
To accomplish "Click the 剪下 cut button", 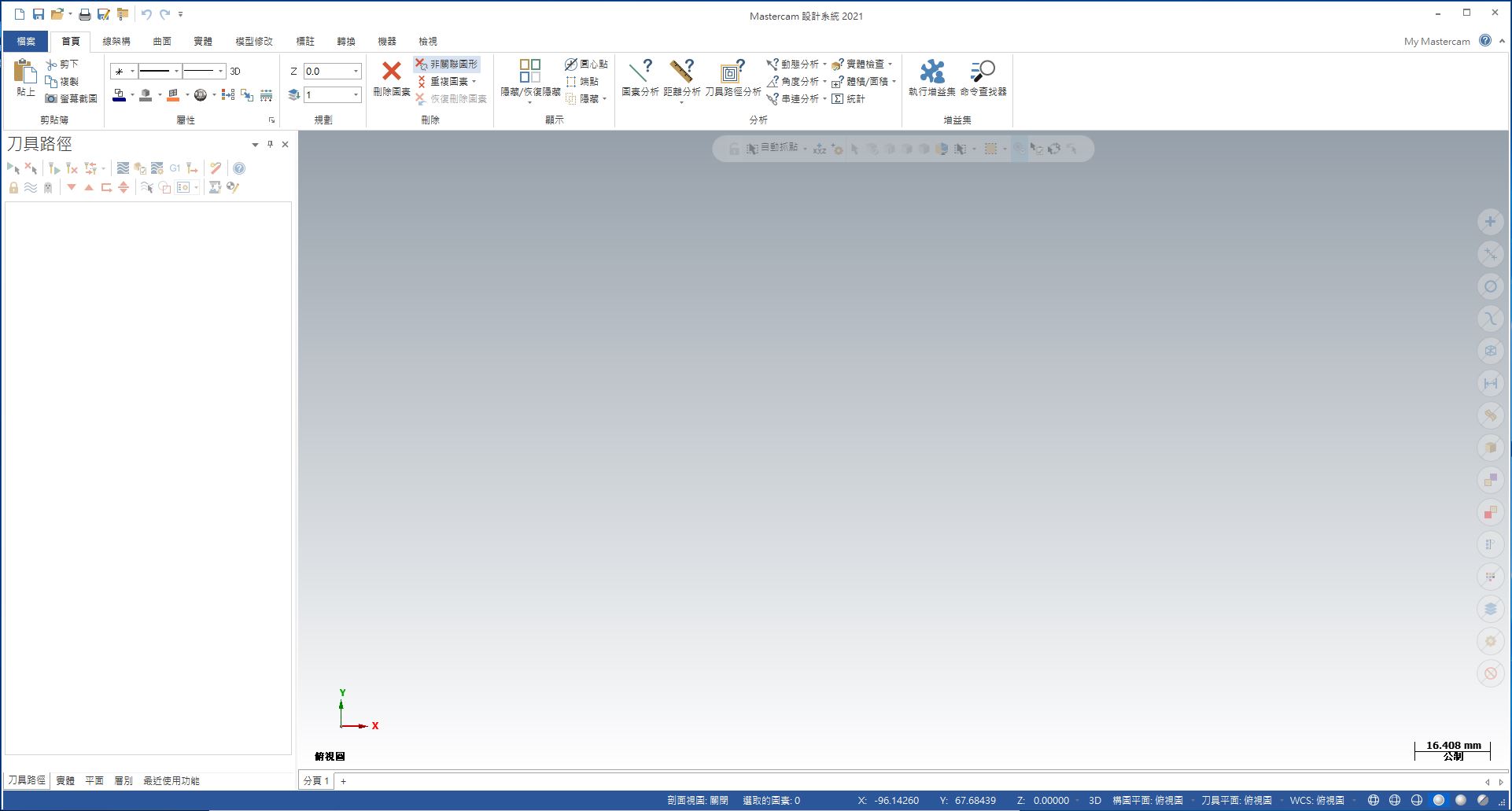I will click(x=62, y=64).
